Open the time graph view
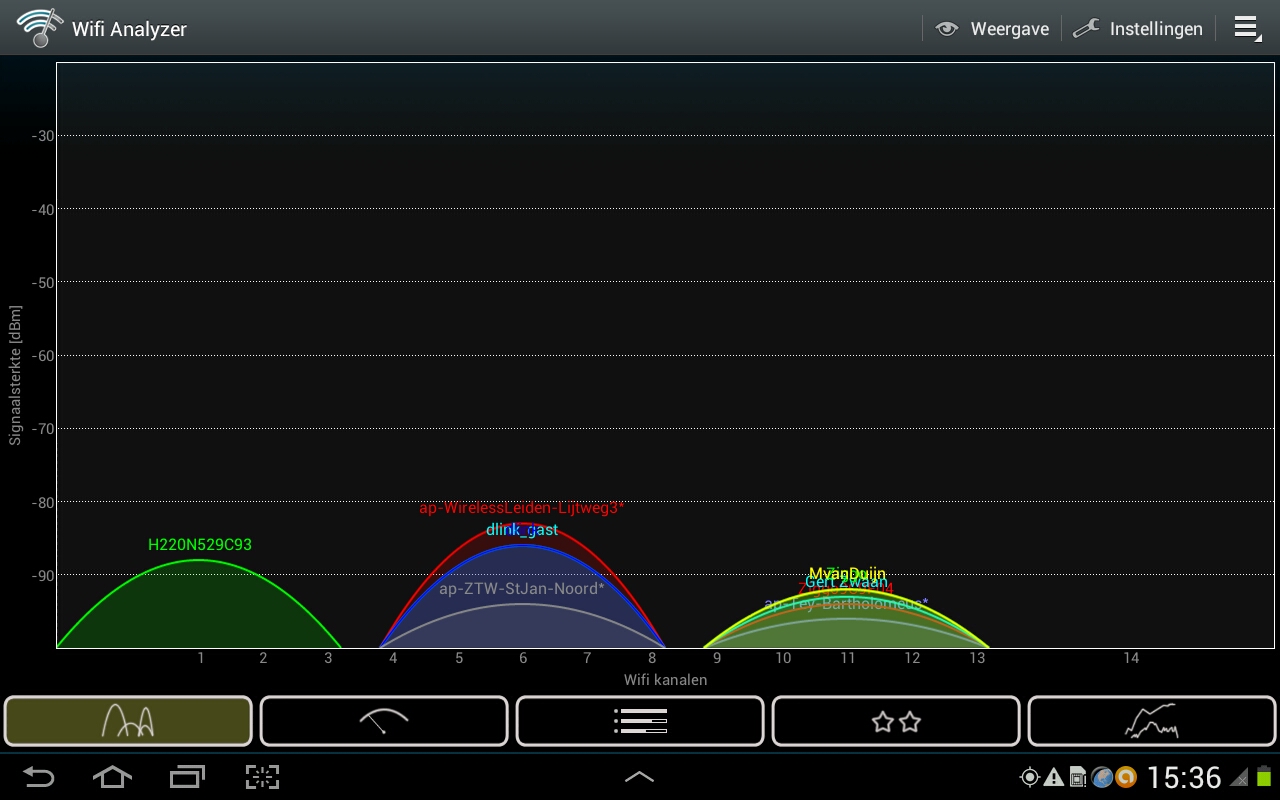Screen dimensions: 1280x800 1152,721
